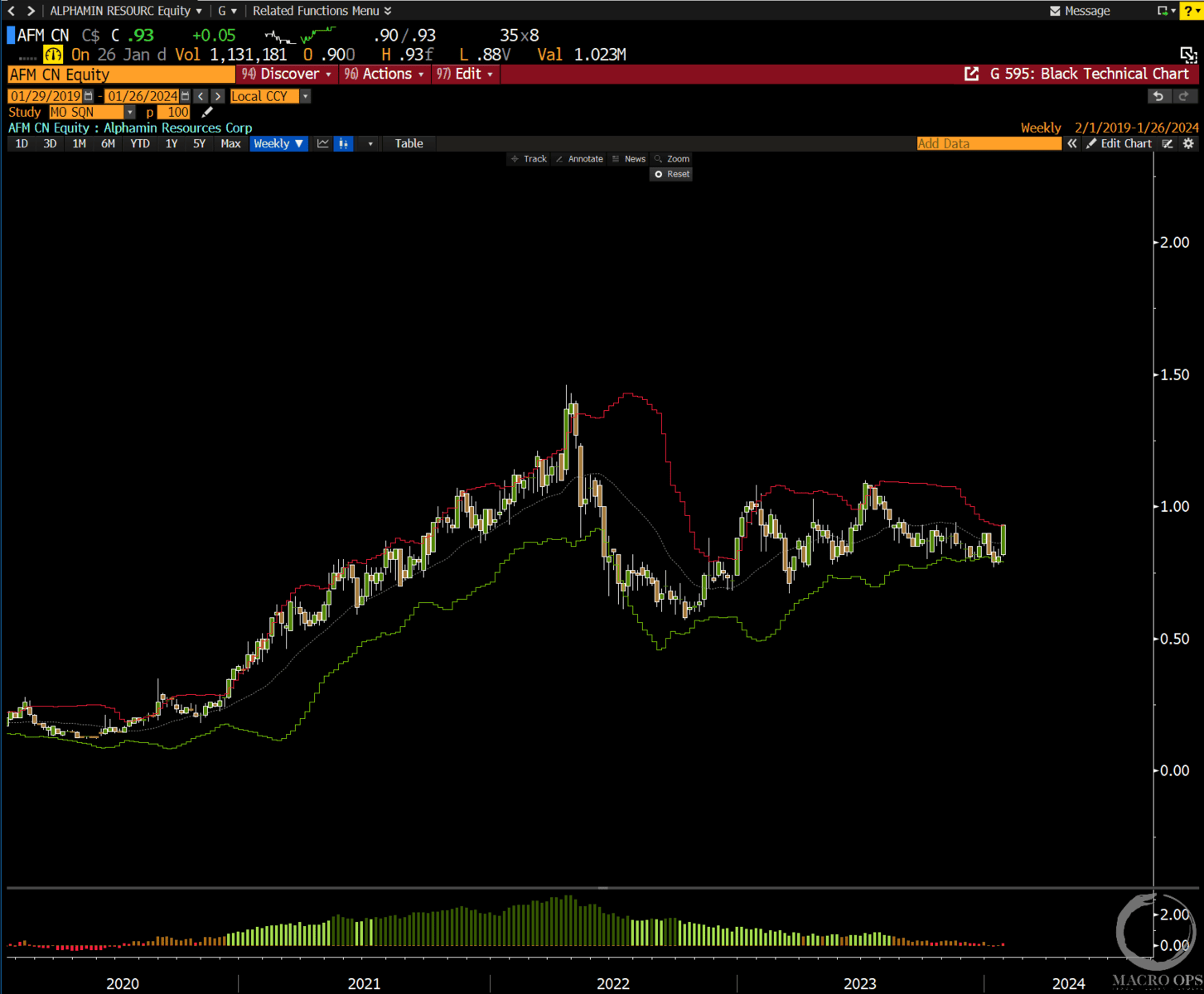Open chart settings gear
This screenshot has width=1204, height=994.
[1188, 143]
